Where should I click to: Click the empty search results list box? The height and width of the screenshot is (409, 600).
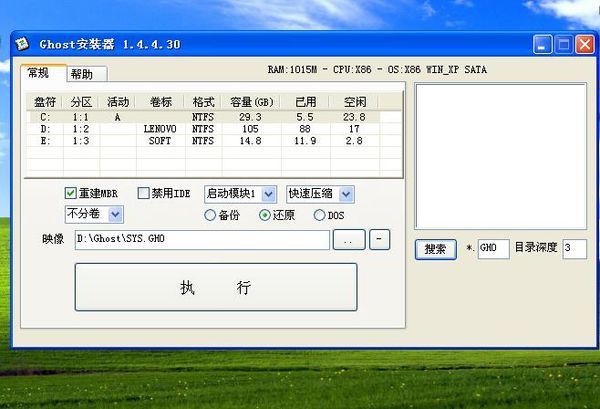501,156
